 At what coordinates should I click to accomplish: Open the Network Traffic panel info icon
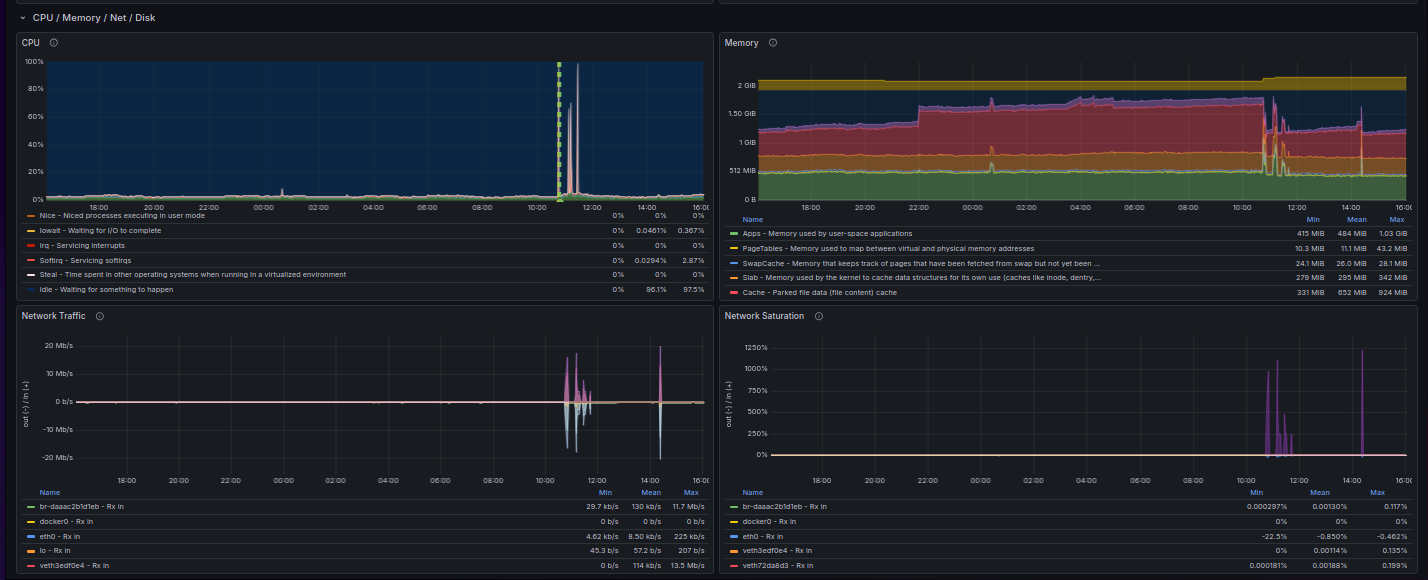(x=100, y=316)
